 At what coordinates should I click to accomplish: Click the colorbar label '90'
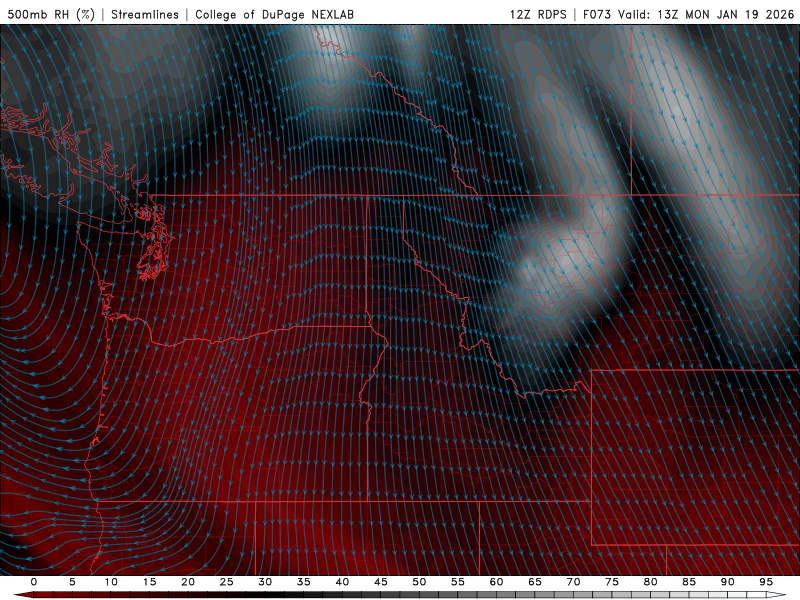[728, 582]
